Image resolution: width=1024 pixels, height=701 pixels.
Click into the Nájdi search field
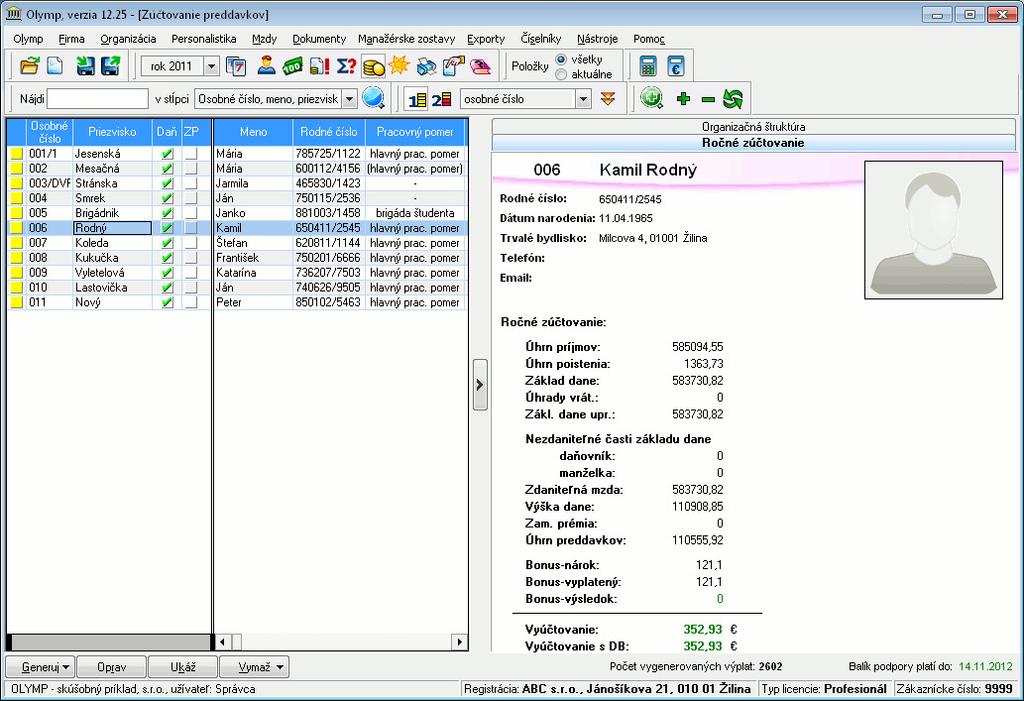(98, 99)
